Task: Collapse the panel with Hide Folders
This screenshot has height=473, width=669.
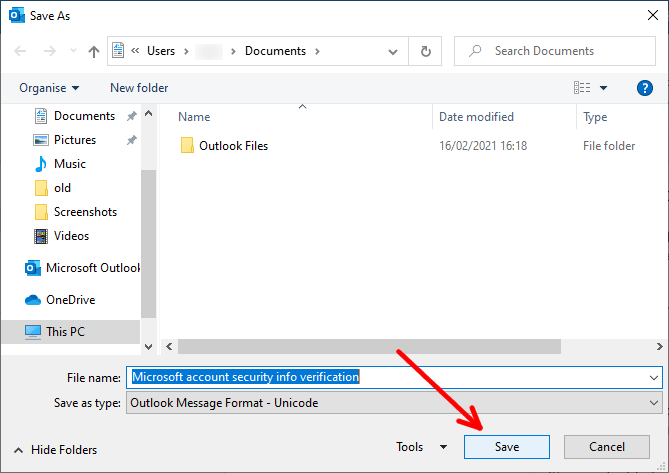Action: point(56,450)
